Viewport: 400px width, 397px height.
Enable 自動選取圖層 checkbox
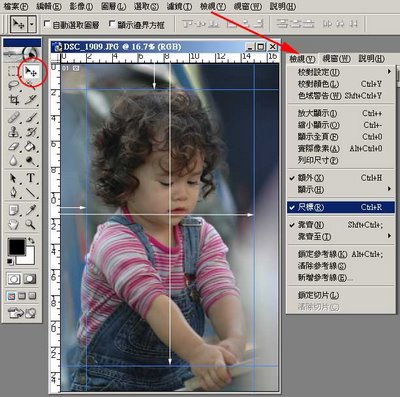(x=47, y=24)
